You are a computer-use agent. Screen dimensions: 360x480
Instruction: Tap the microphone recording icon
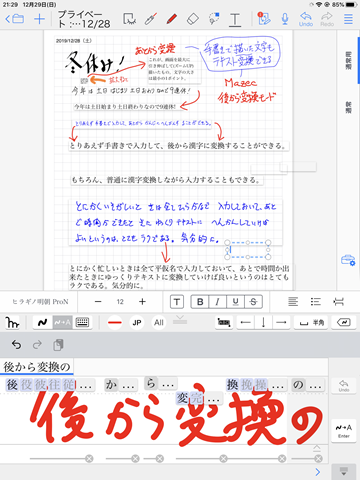[x=285, y=19]
